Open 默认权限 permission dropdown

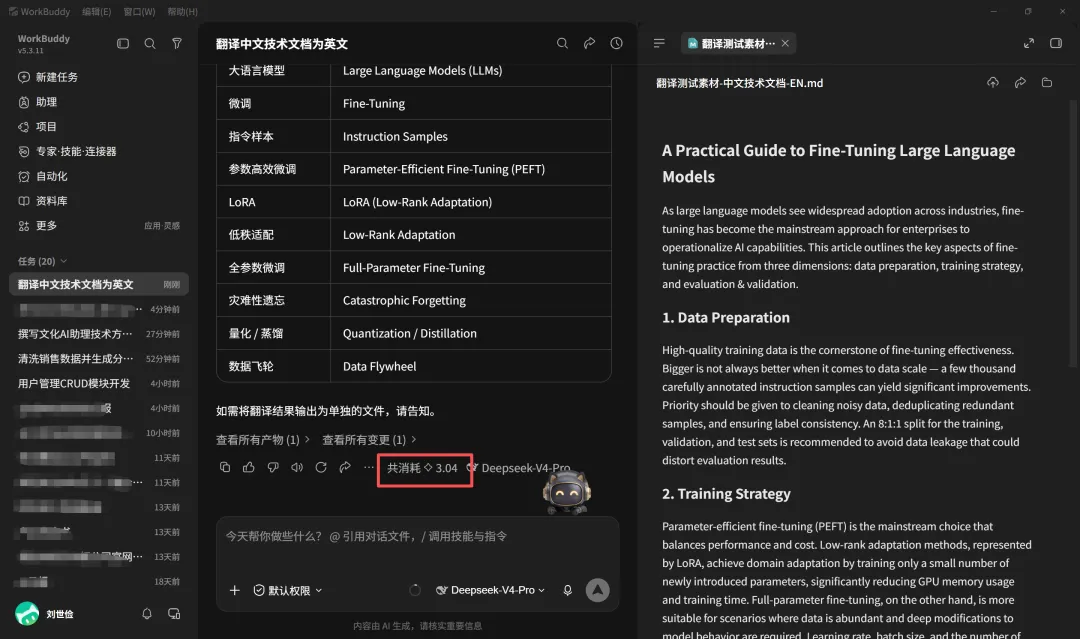point(288,590)
